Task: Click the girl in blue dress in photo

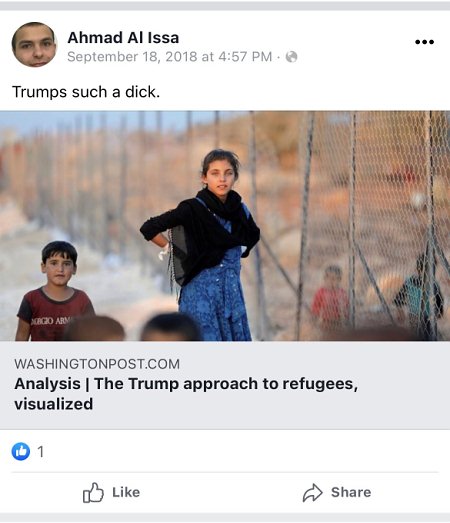Action: (x=208, y=245)
